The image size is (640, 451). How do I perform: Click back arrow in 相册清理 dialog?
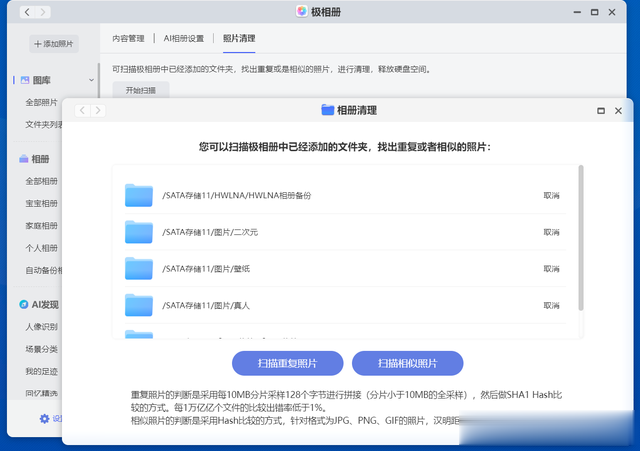tap(82, 111)
